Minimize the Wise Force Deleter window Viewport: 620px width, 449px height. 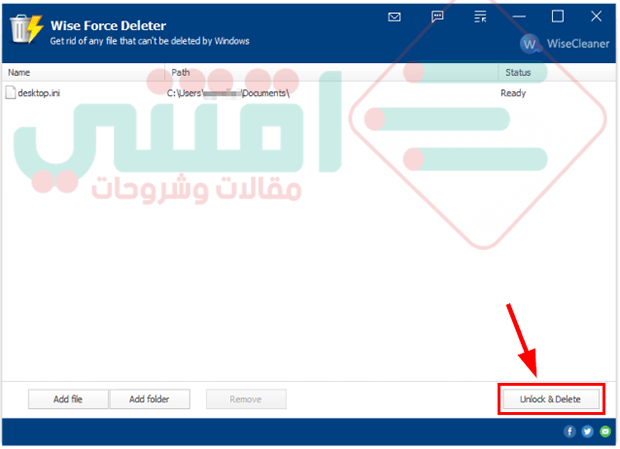pyautogui.click(x=519, y=17)
